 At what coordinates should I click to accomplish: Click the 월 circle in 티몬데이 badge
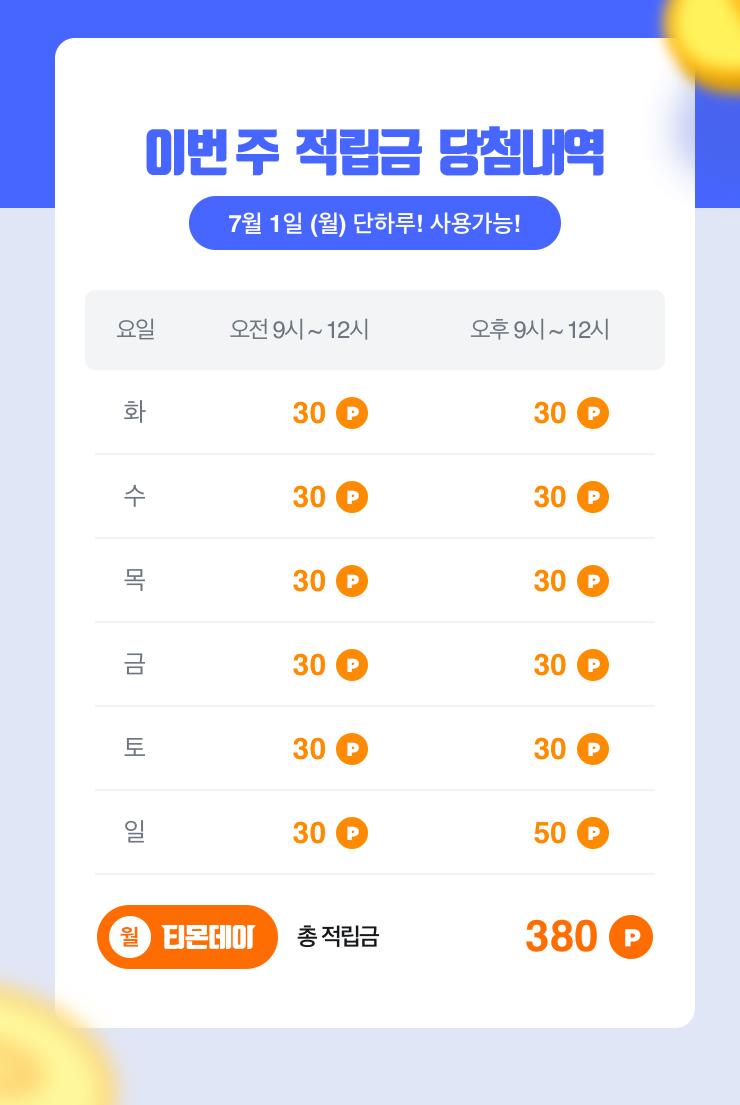(129, 937)
